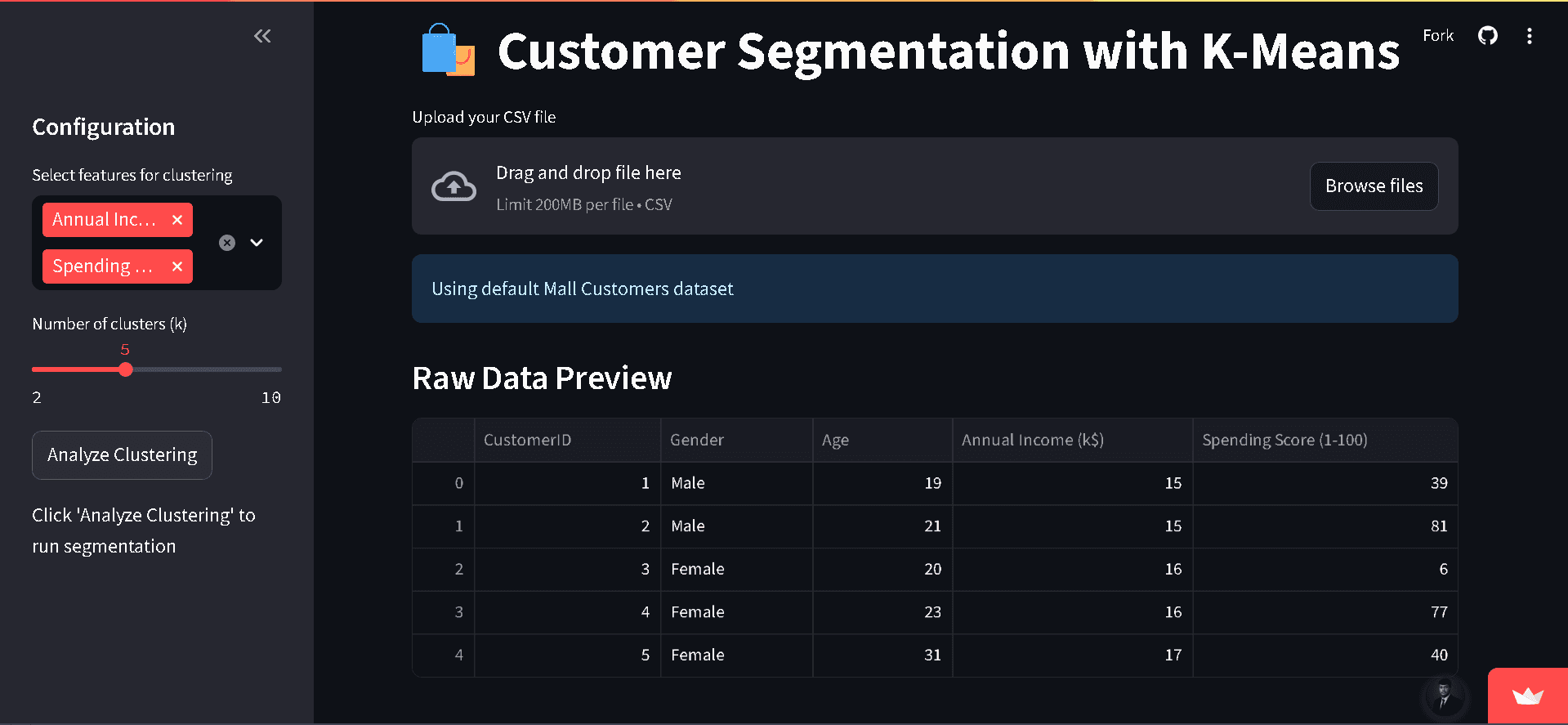This screenshot has height=725, width=1568.
Task: Click the Age column header
Action: (882, 440)
